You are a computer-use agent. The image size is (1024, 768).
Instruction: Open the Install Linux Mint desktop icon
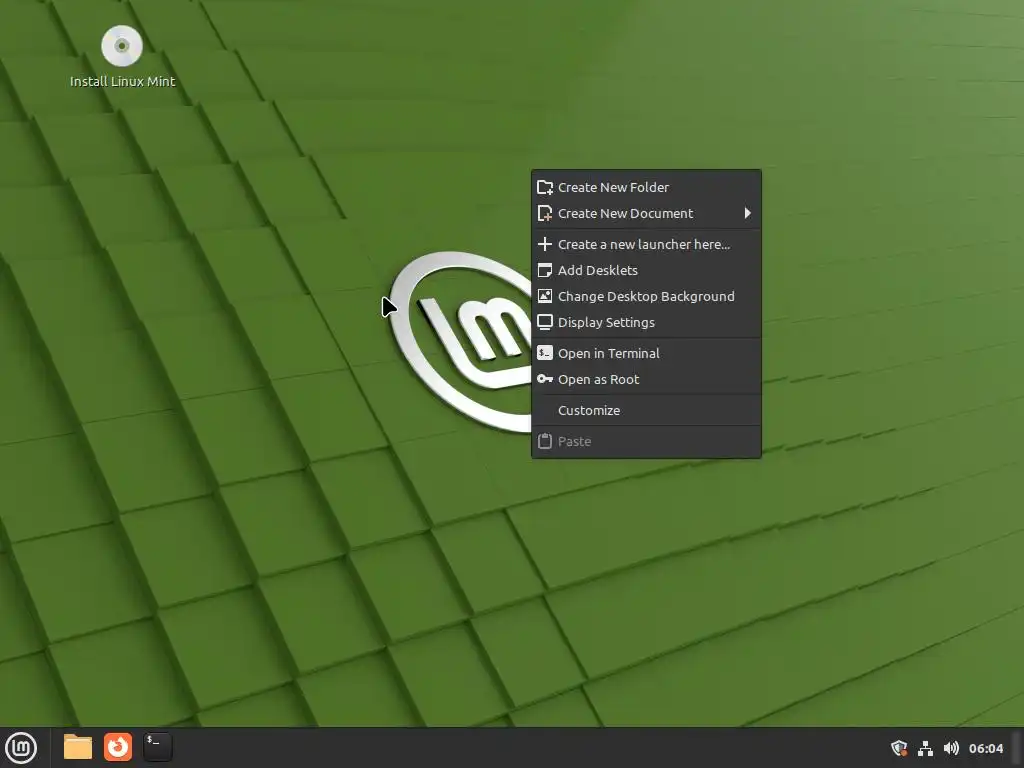(122, 57)
